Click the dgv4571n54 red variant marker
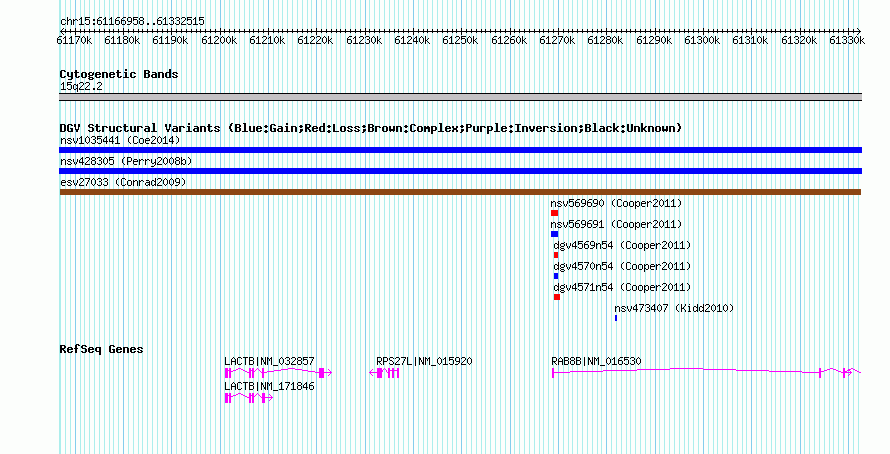The height and width of the screenshot is (454, 890). pos(557,297)
